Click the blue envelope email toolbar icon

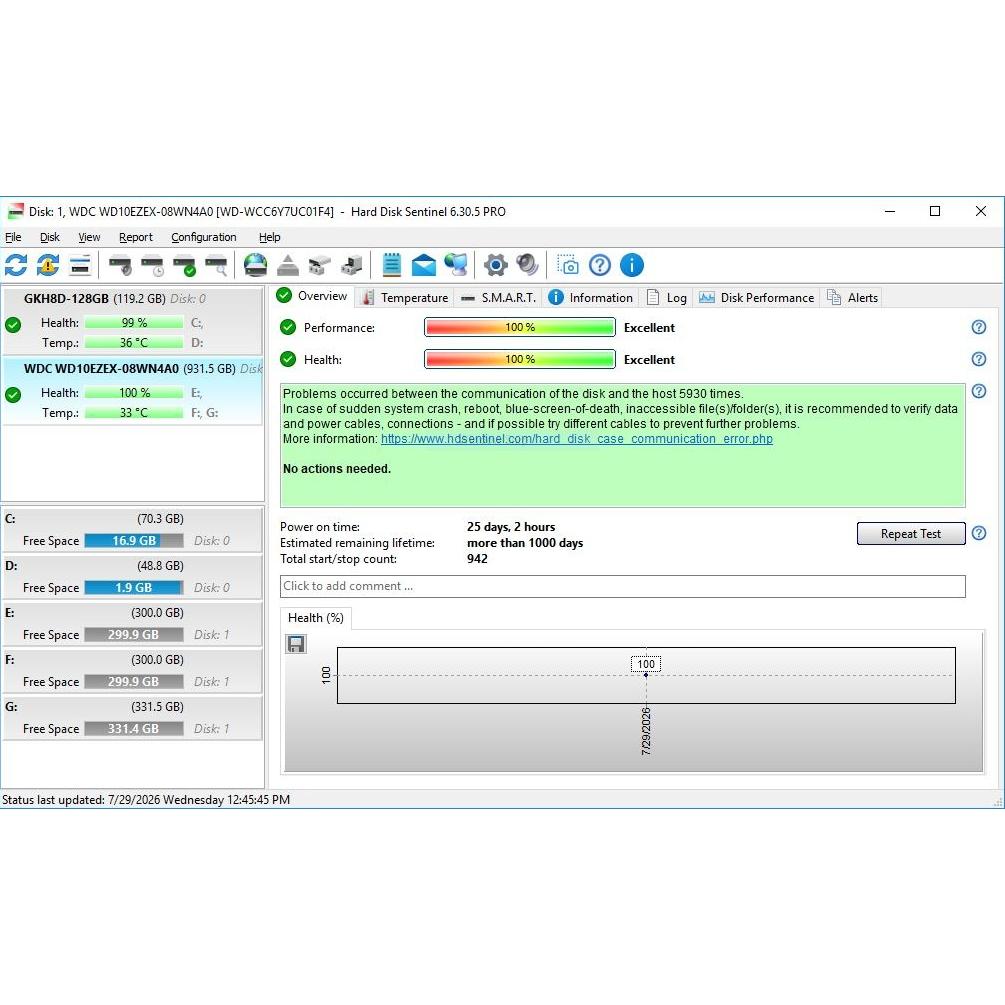tap(424, 265)
